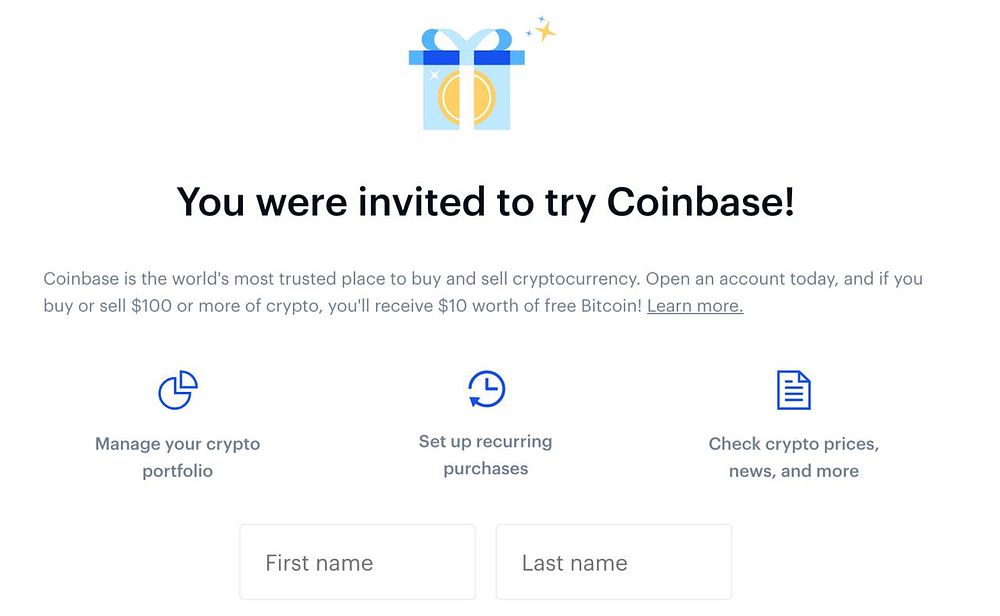Focus the Last name input field

[613, 562]
